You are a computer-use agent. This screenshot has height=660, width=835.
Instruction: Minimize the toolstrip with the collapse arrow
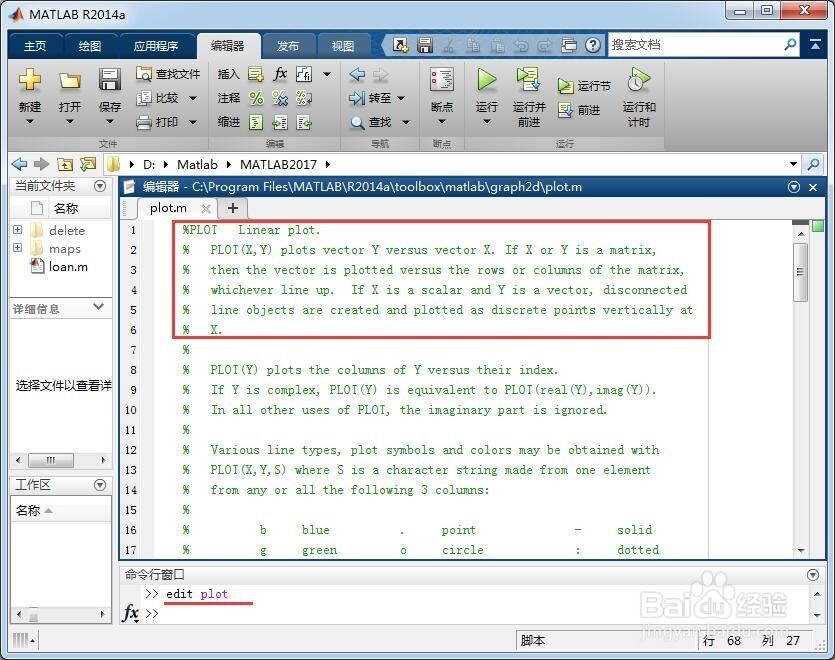coord(815,45)
